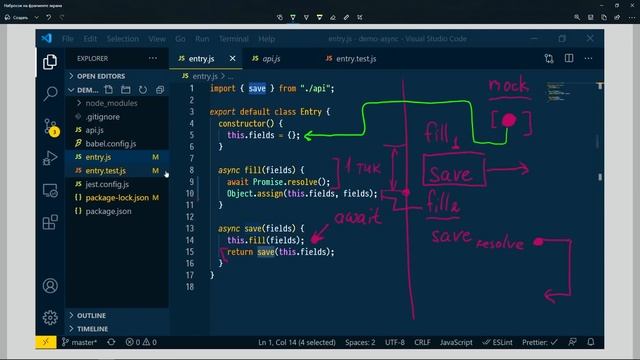Click the remote window indicator in the status bar
Image resolution: width=640 pixels, height=360 pixels.
point(46,342)
